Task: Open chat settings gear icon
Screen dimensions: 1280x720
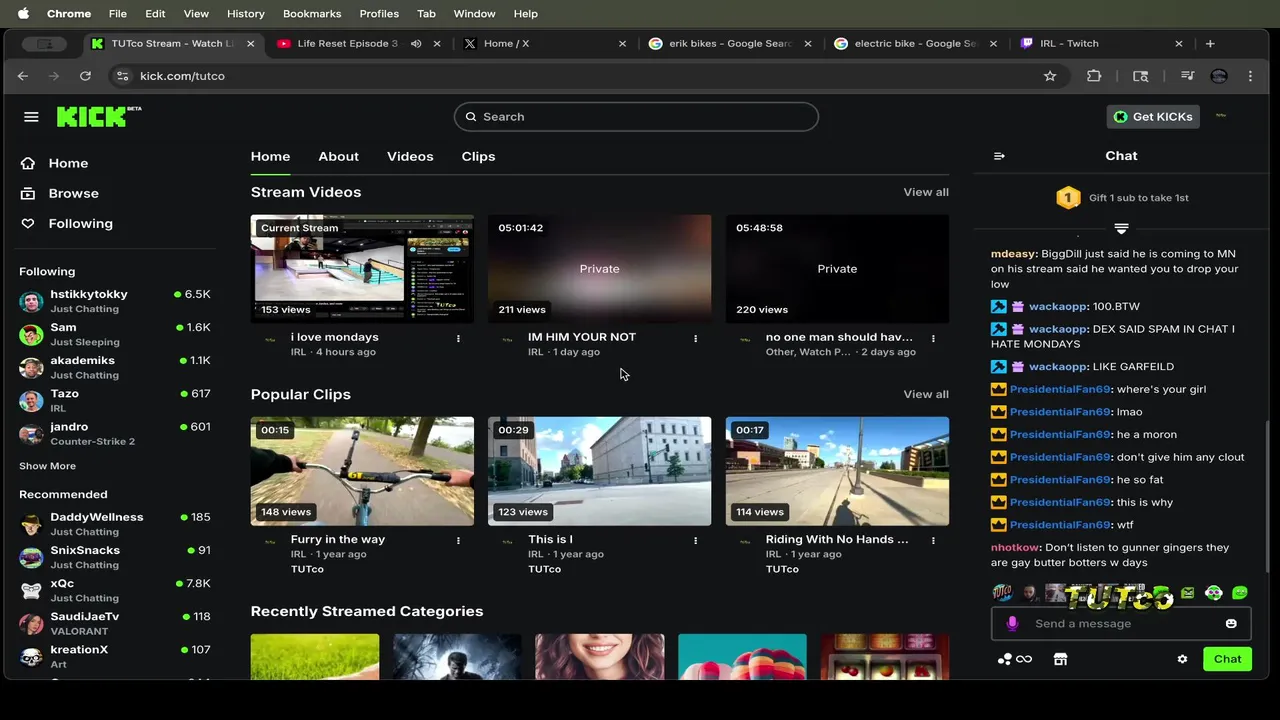Action: click(x=1182, y=659)
